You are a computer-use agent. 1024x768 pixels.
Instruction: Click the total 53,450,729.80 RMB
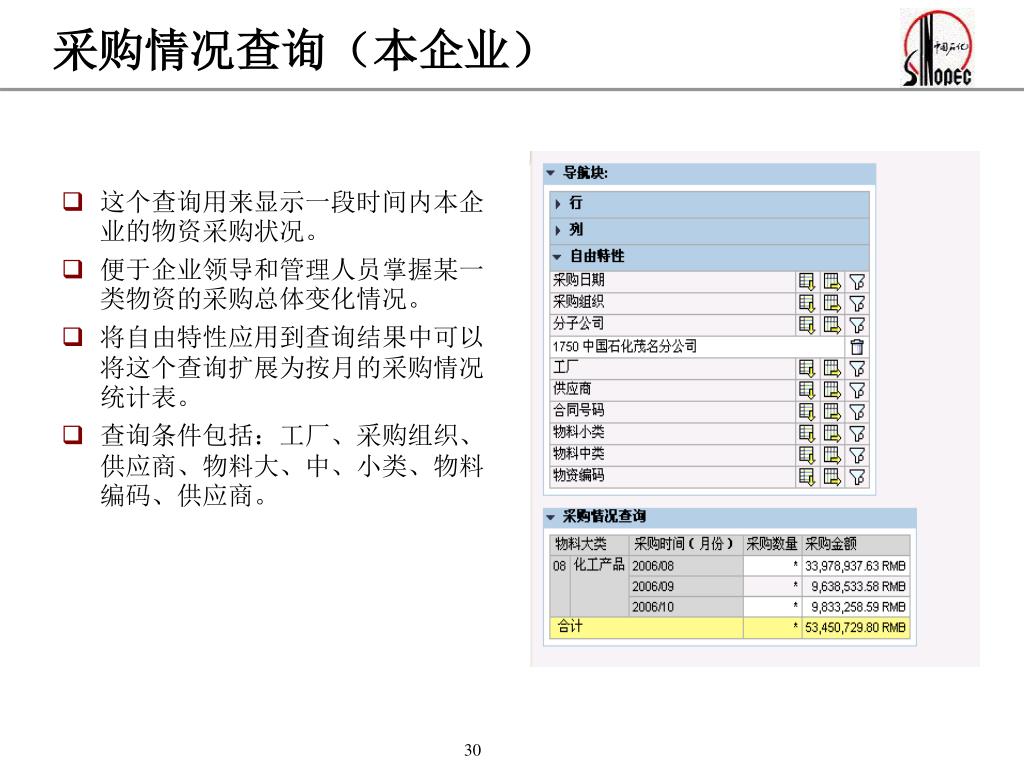tap(855, 628)
